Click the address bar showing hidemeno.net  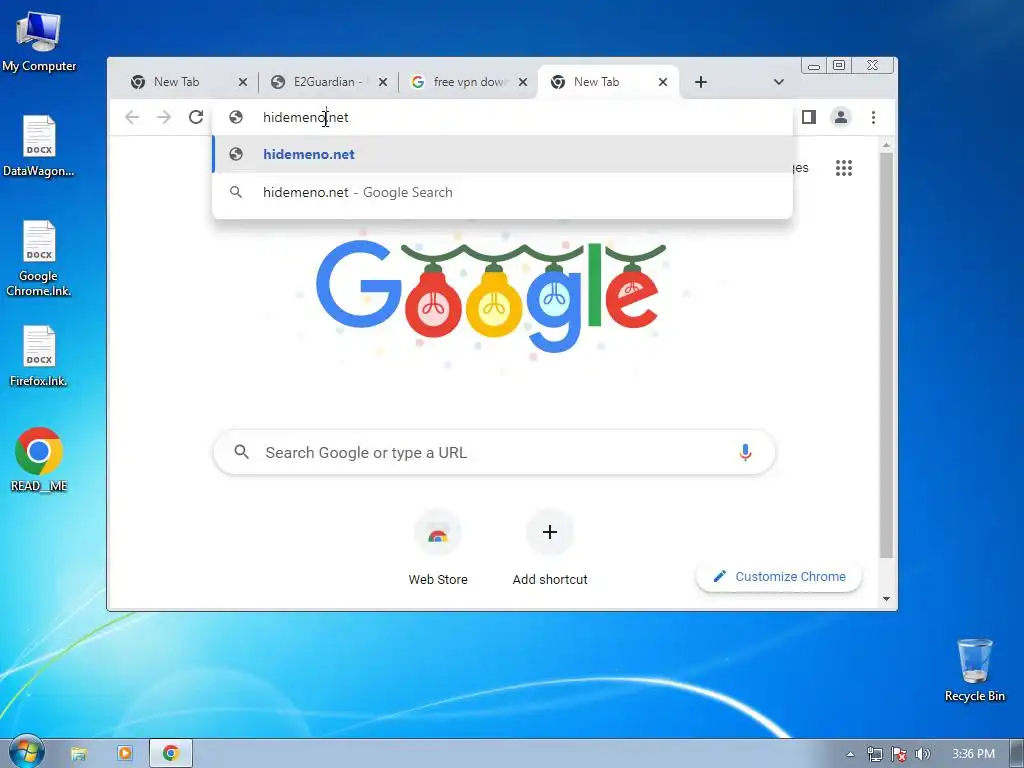(503, 118)
